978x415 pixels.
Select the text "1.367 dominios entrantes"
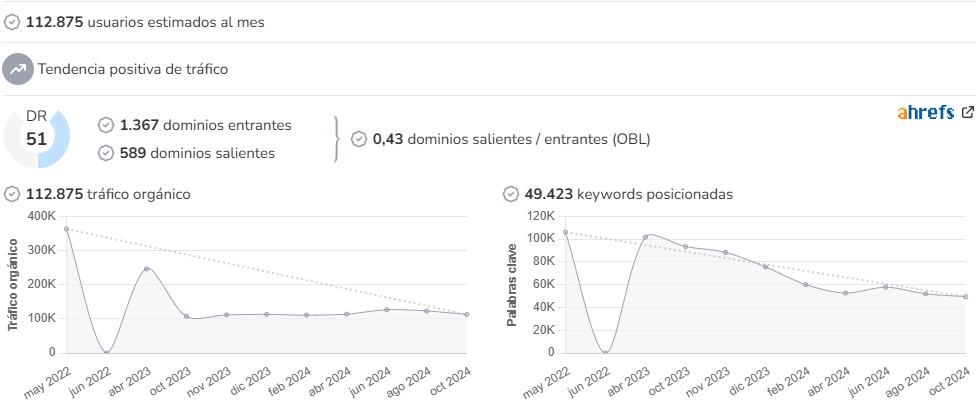click(206, 125)
